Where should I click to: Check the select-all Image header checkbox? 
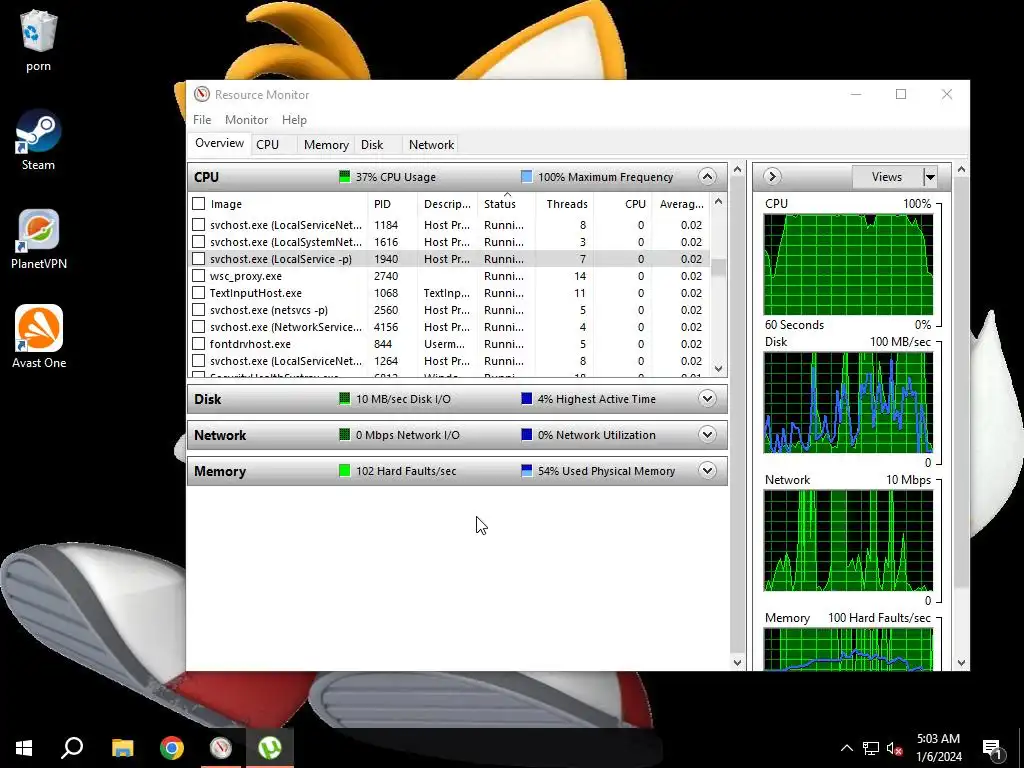(199, 204)
